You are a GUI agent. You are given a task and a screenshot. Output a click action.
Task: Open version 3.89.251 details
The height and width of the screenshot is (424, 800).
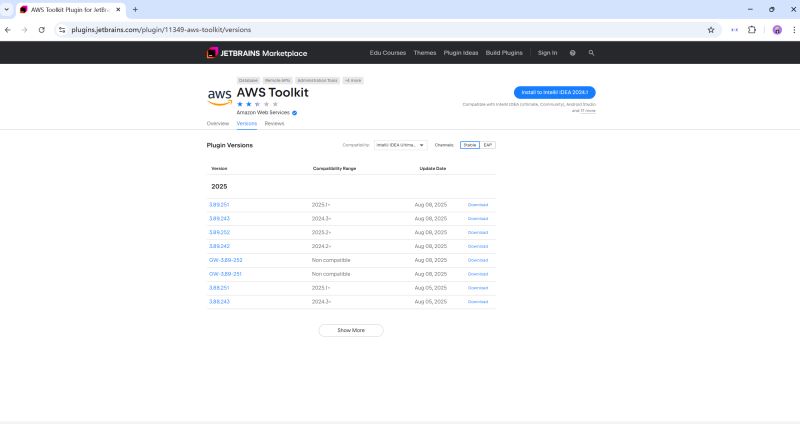[219, 205]
